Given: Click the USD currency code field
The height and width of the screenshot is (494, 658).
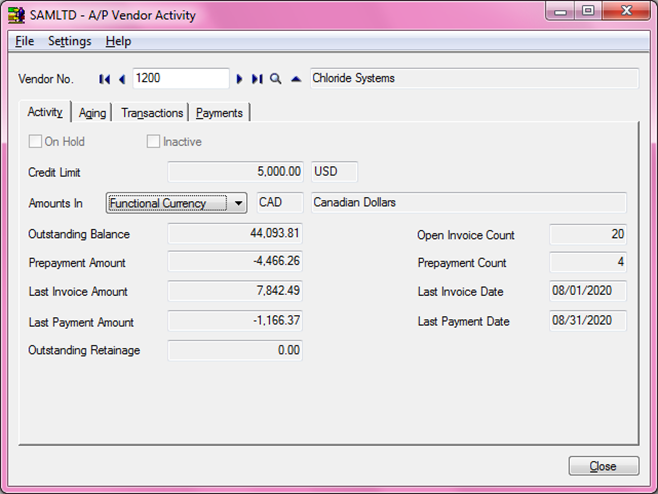Looking at the screenshot, I should tap(334, 172).
